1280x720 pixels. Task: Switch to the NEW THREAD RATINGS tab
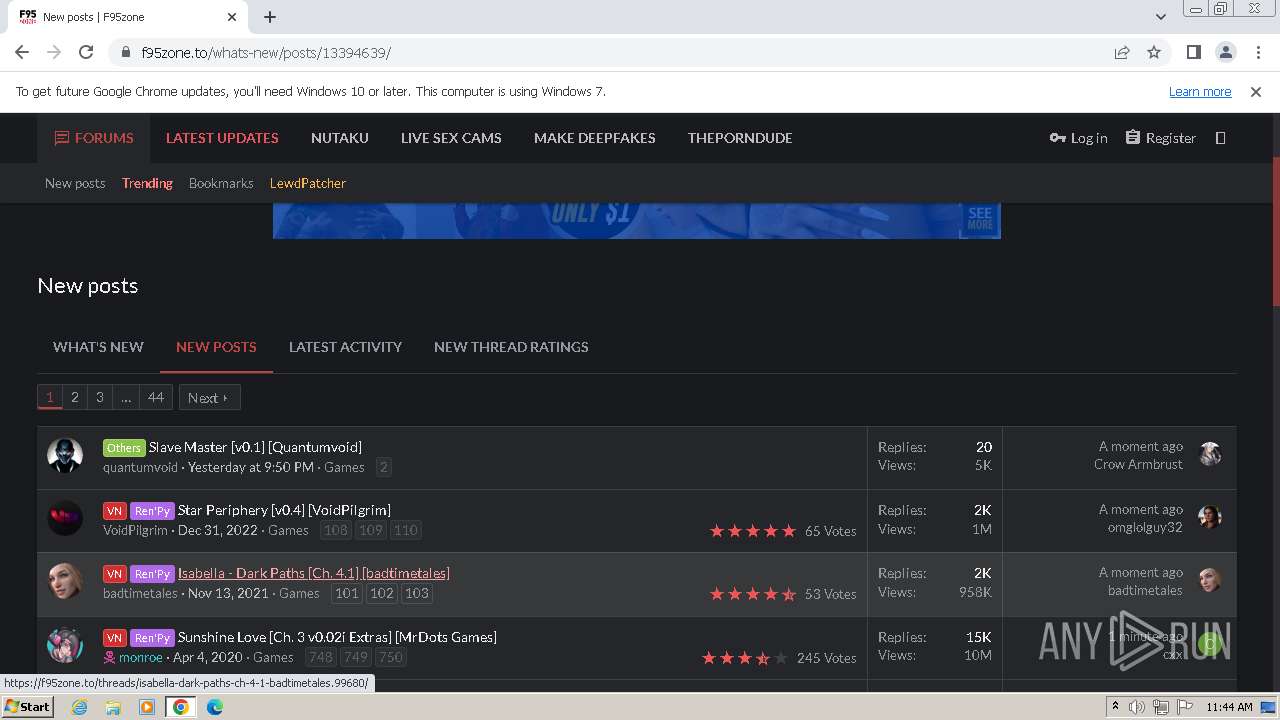tap(511, 347)
